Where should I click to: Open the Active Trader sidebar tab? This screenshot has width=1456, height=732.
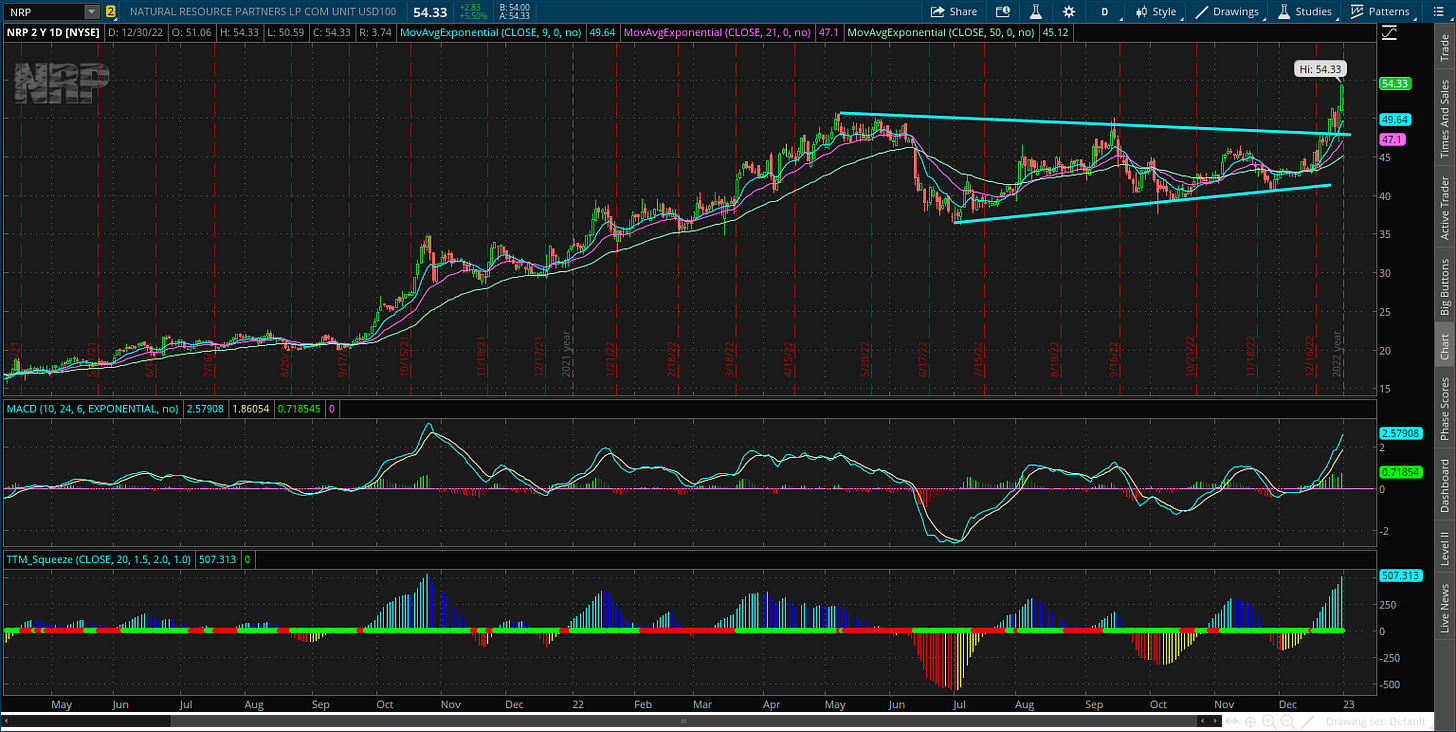(1444, 208)
